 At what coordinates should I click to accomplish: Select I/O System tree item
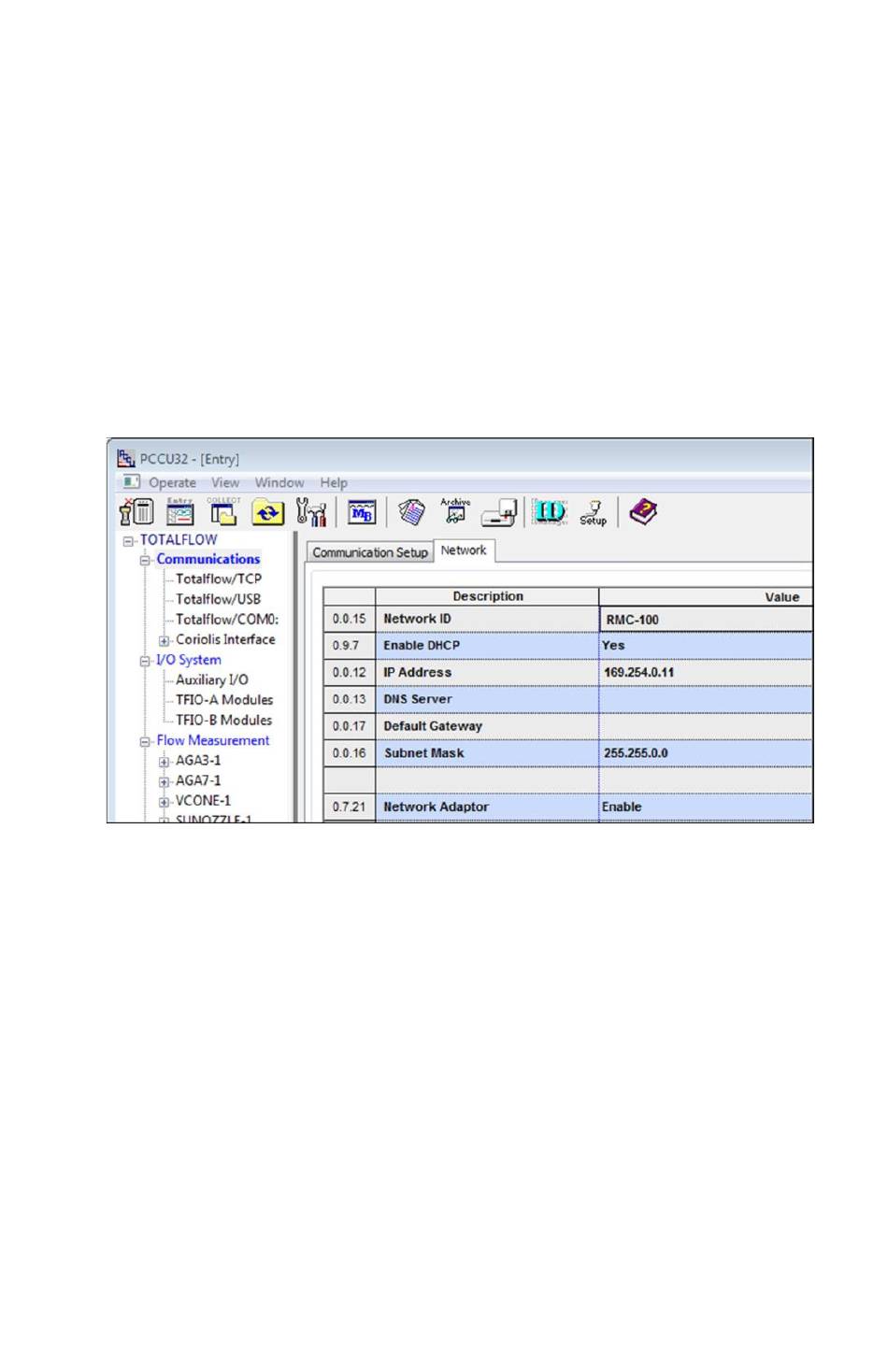(x=189, y=660)
